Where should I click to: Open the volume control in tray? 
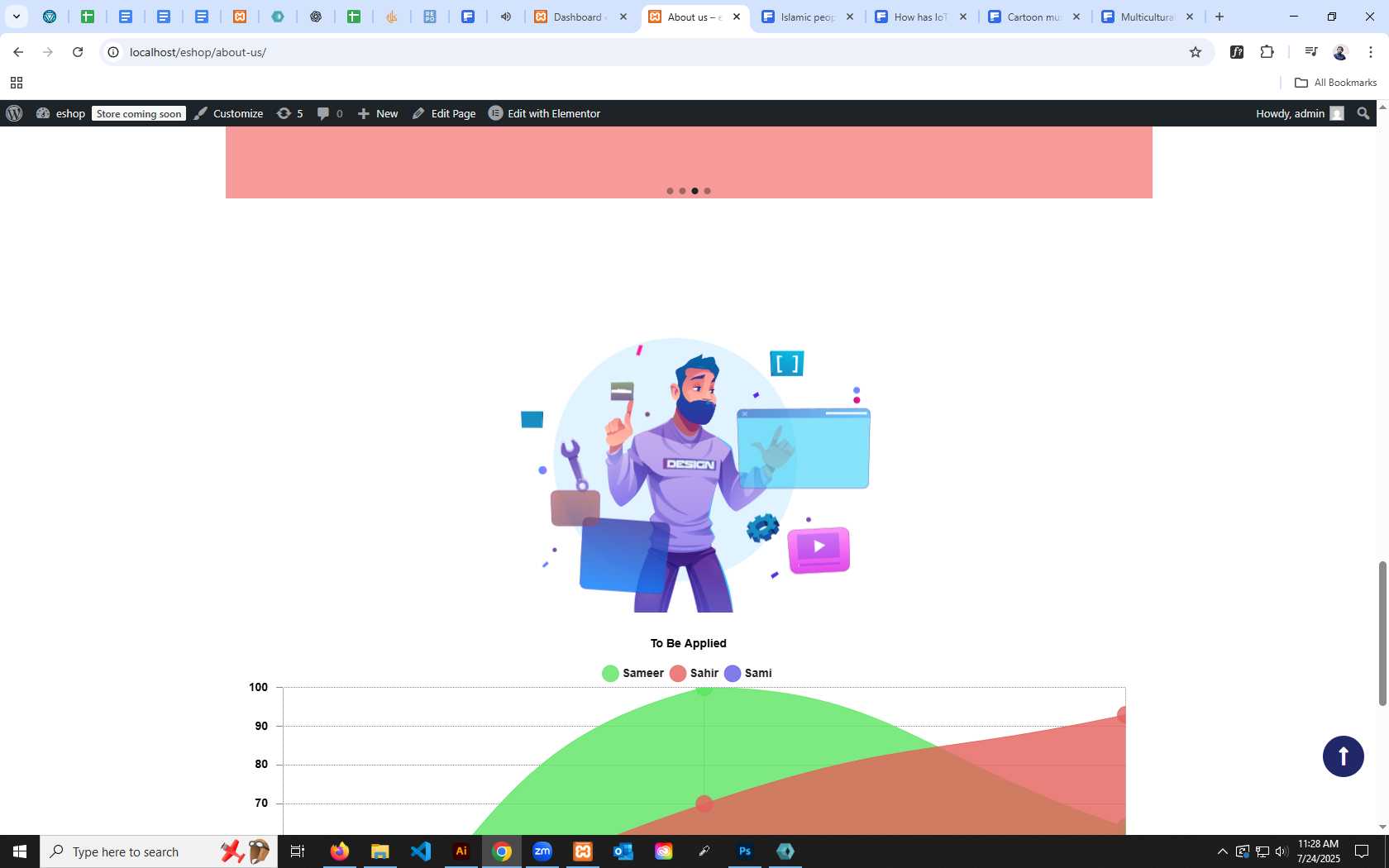1282,851
